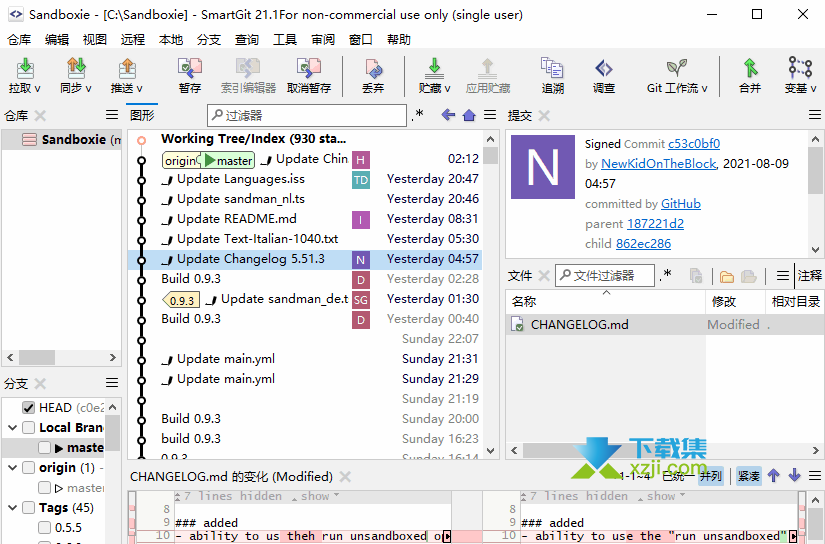The height and width of the screenshot is (544, 825).
Task: Toggle the HEAD checkbox
Action: click(28, 408)
